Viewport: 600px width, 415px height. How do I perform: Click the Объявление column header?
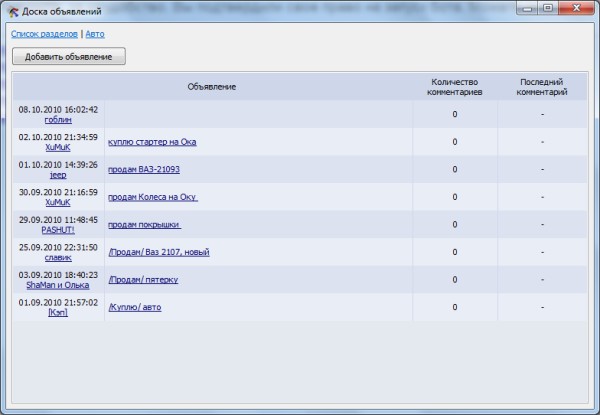pyautogui.click(x=212, y=87)
